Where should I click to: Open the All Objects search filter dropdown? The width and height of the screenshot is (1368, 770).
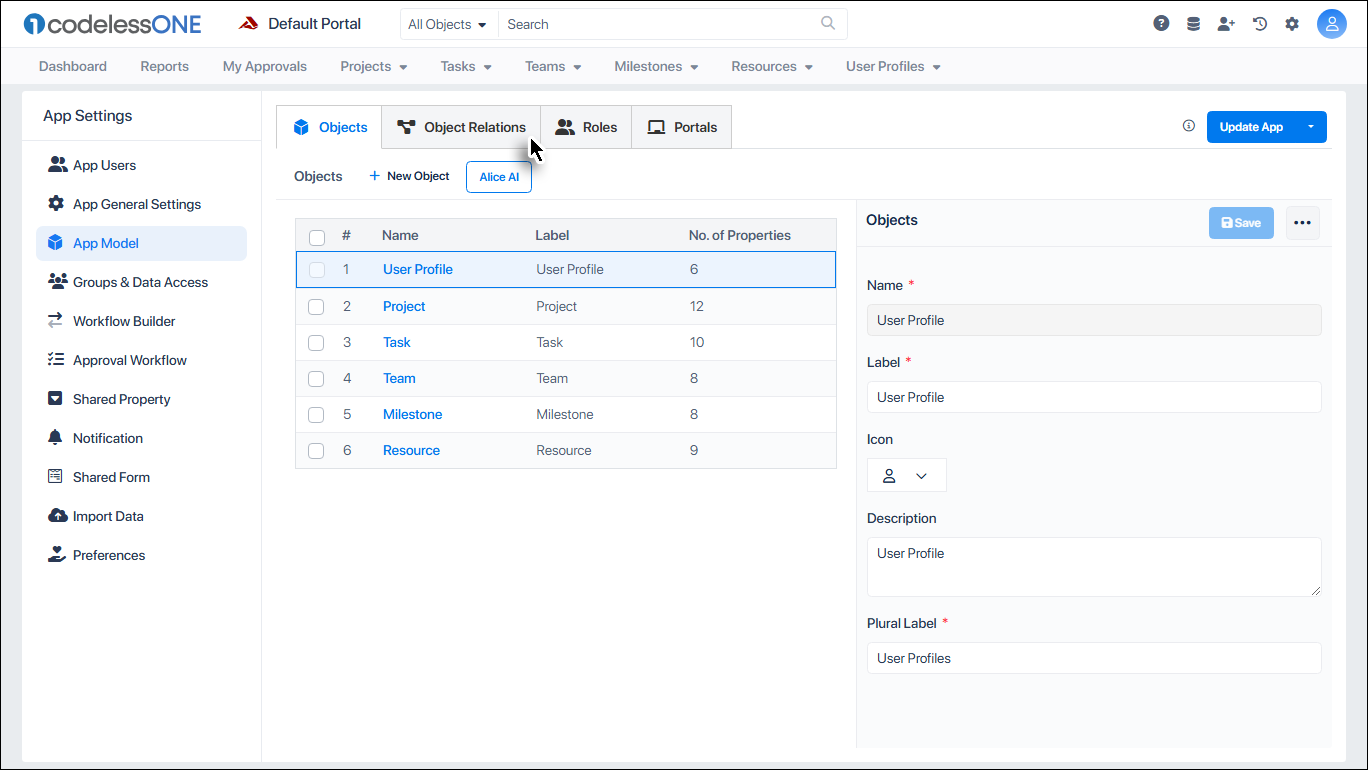449,24
